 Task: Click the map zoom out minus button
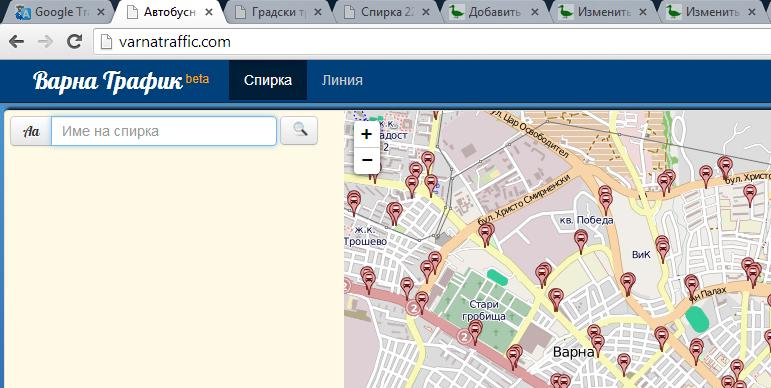coord(366,160)
